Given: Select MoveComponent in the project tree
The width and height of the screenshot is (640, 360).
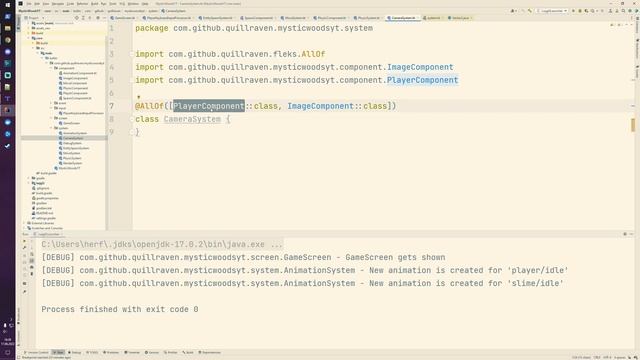Looking at the screenshot, I should pyautogui.click(x=73, y=83).
